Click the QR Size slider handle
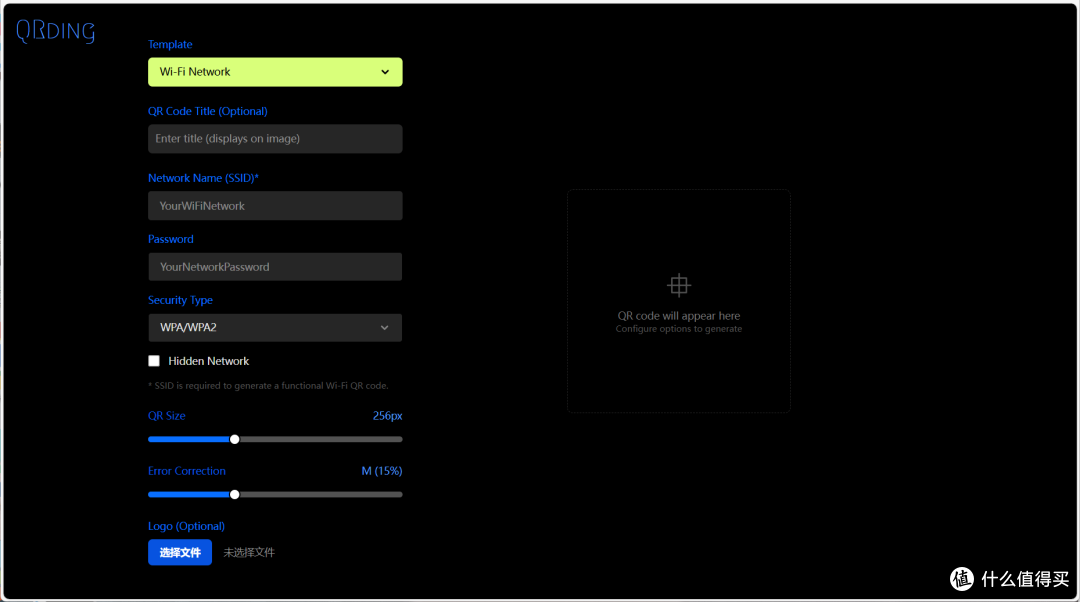 point(234,439)
